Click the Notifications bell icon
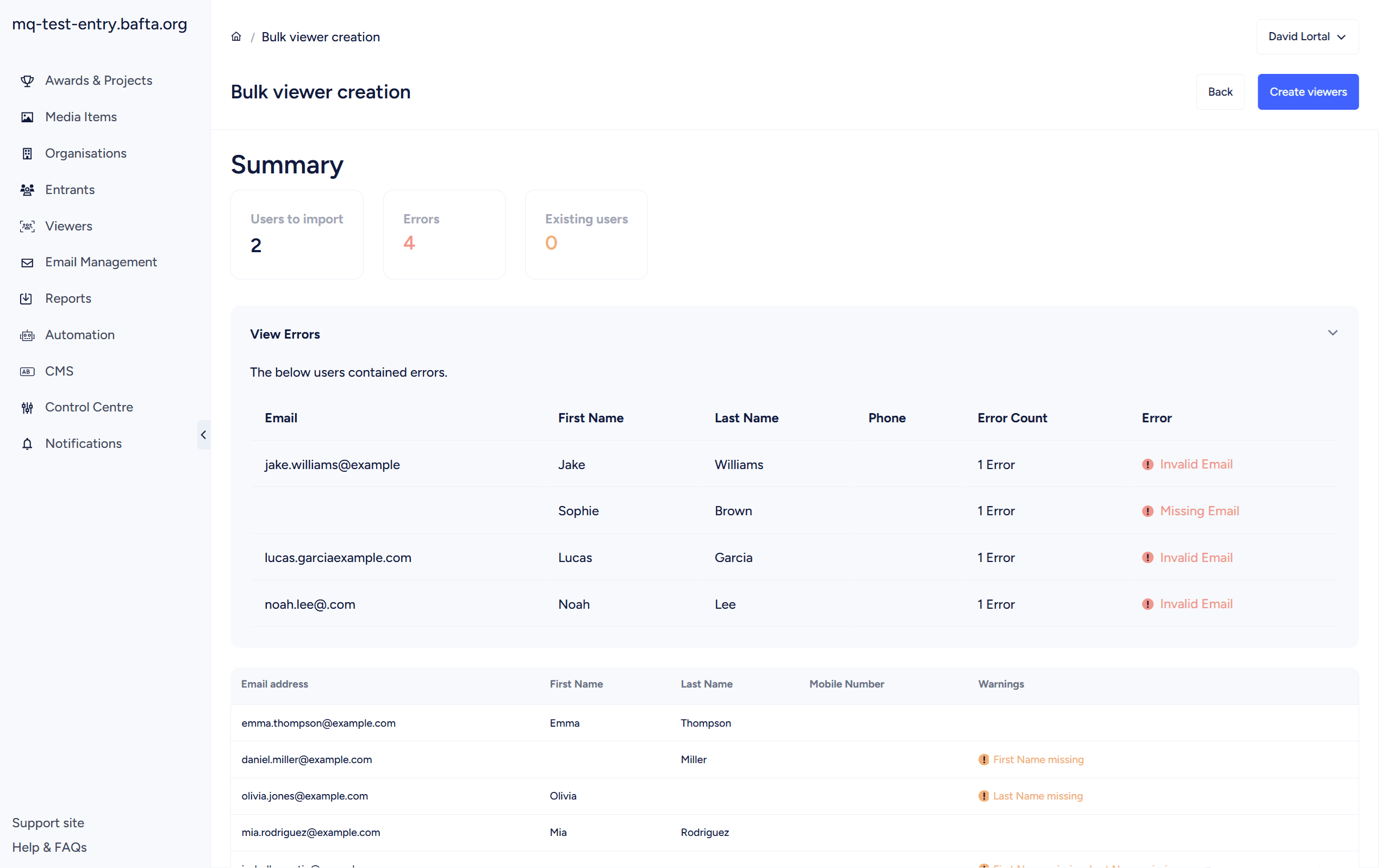Screen dimensions: 1379x868 (27, 444)
